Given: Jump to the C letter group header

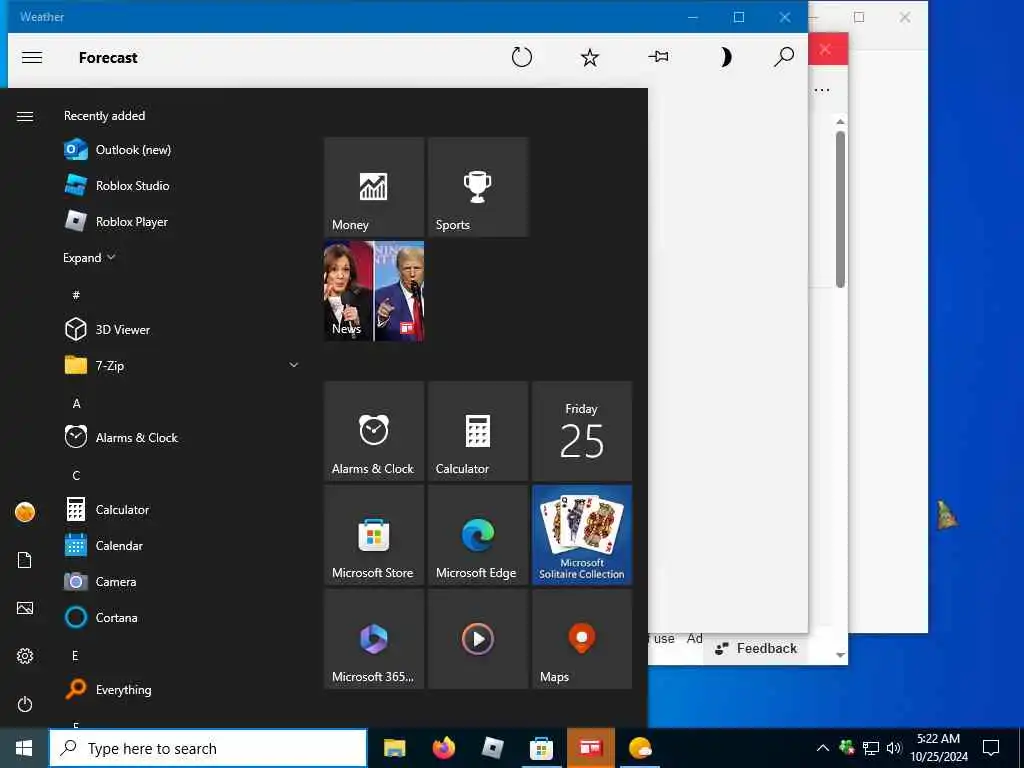Looking at the screenshot, I should [x=76, y=475].
